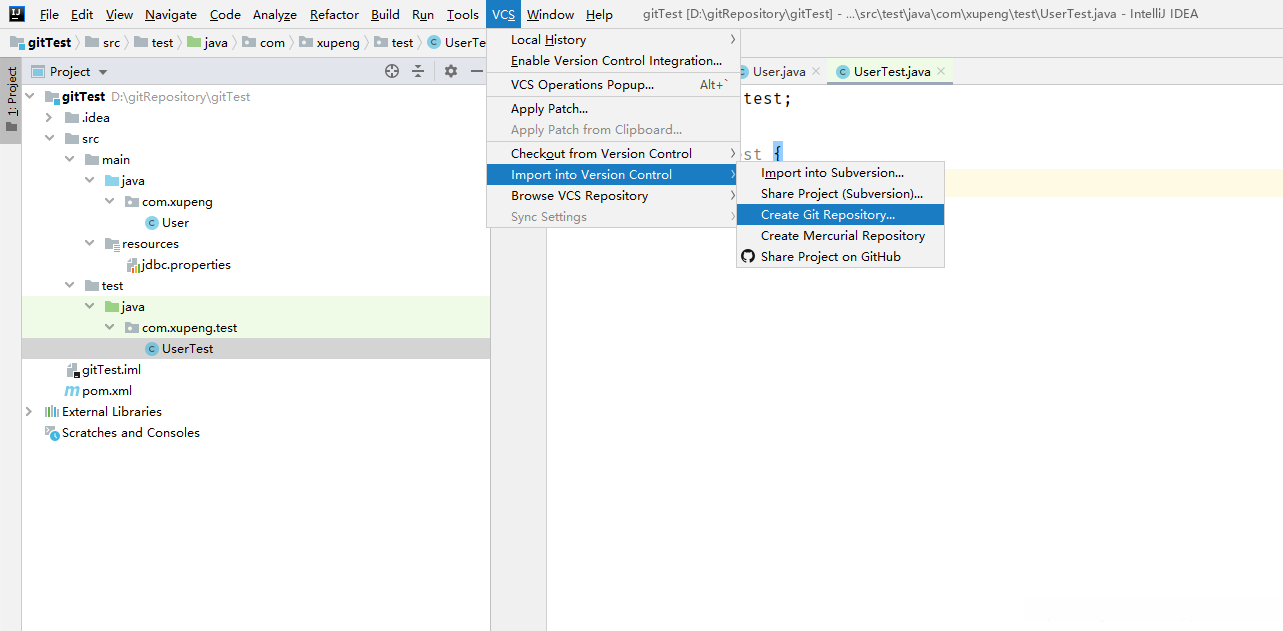The width and height of the screenshot is (1283, 631).
Task: Hide the Project panel with minus icon
Action: (x=477, y=71)
